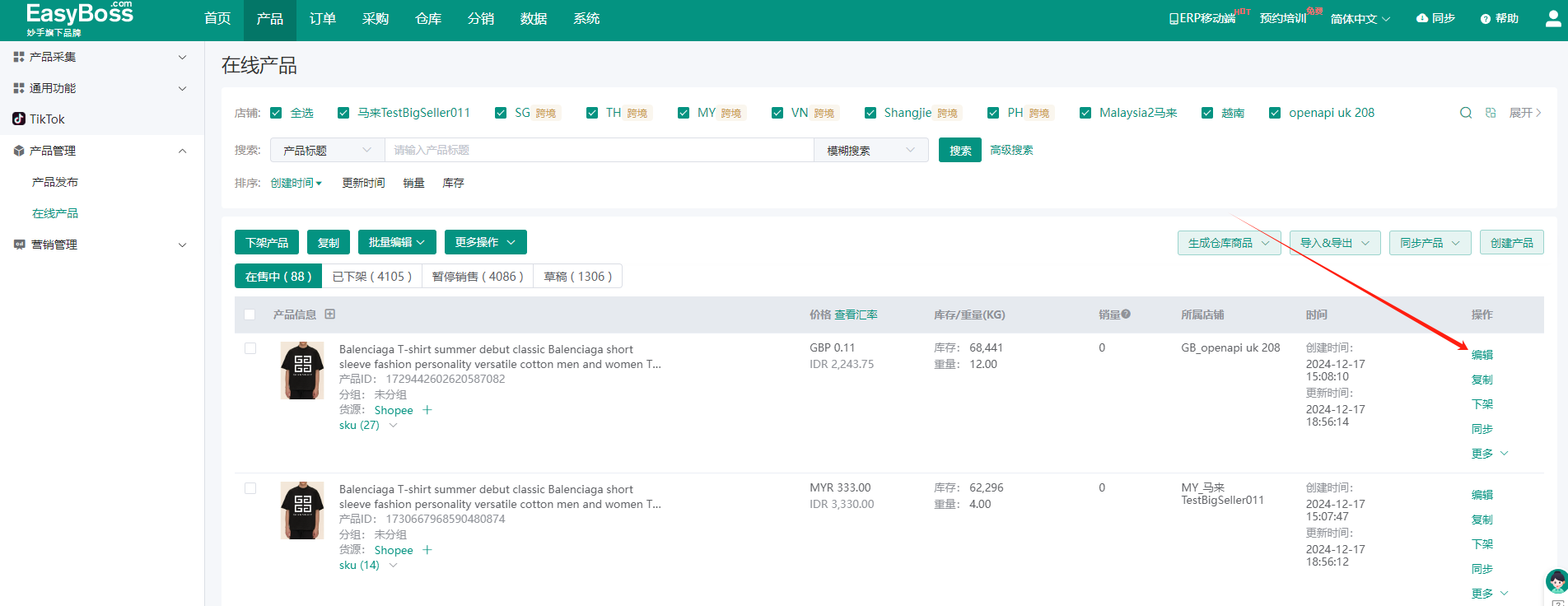Click the 帮助 help question icon

pos(1486,19)
